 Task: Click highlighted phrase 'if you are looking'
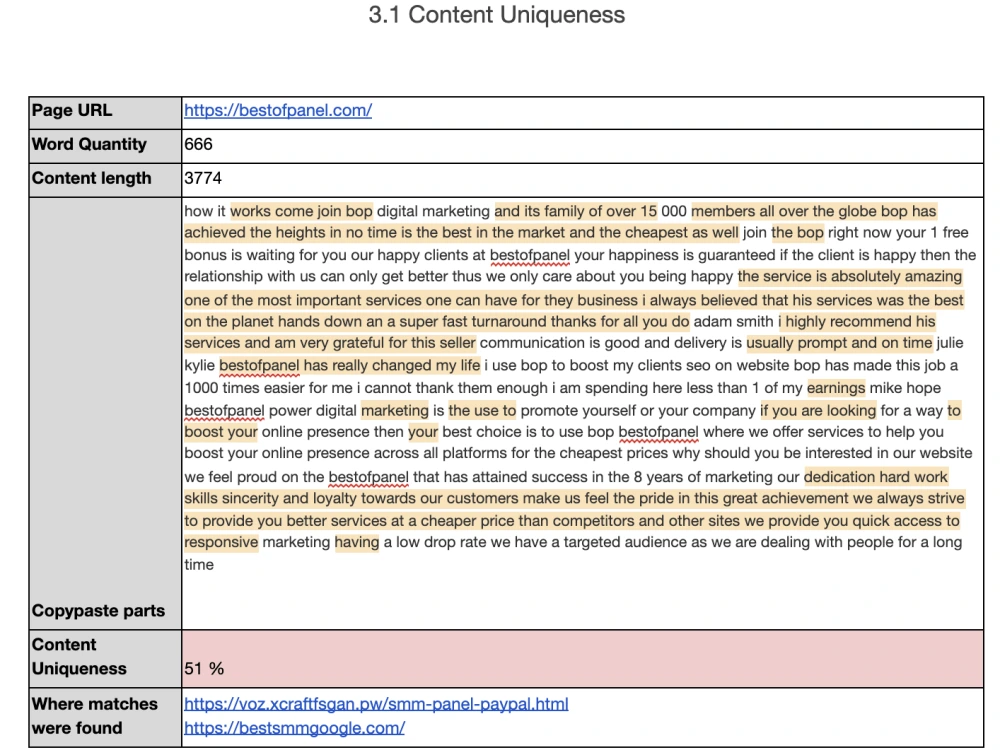[818, 410]
